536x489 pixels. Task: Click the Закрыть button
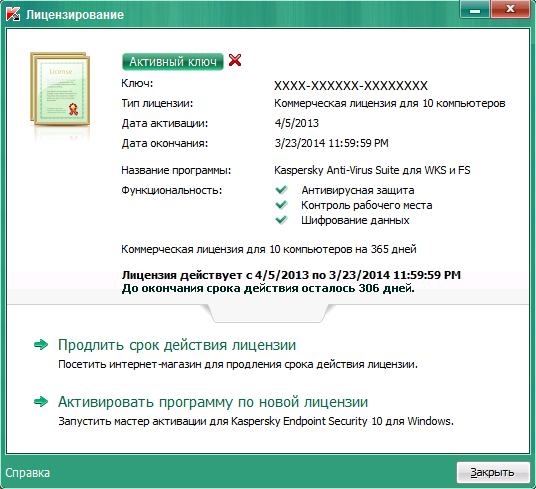(493, 472)
